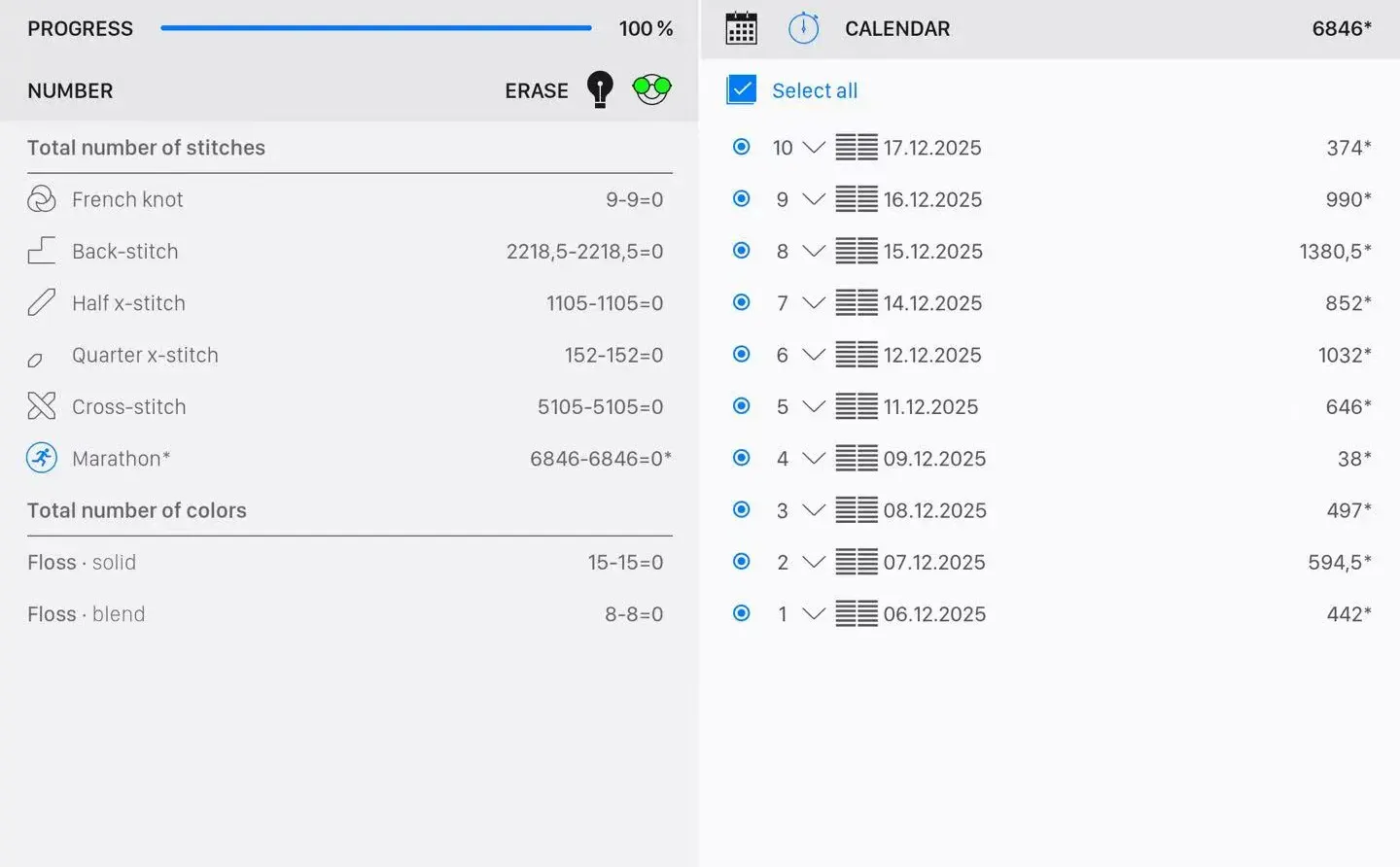1400x867 pixels.
Task: Click list icon for 11.12.2025
Action: coord(857,406)
